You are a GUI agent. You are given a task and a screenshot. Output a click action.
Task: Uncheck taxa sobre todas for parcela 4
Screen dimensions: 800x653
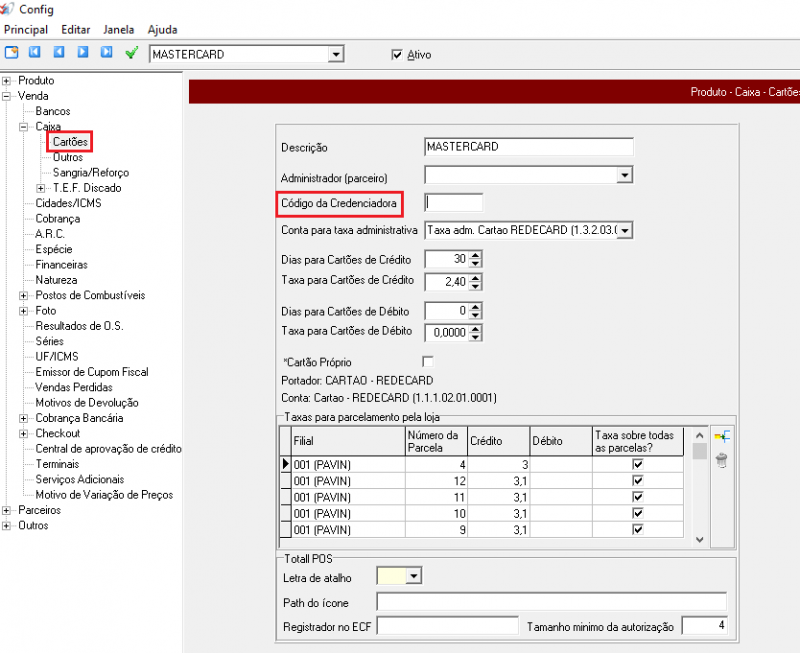pyautogui.click(x=638, y=464)
